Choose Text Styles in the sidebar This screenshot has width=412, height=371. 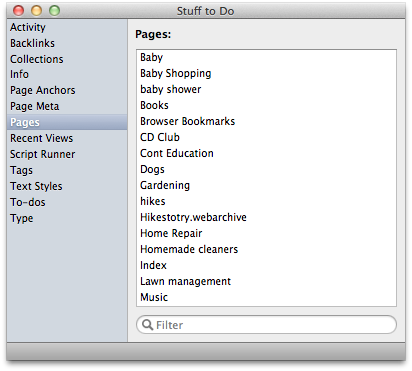[x=67, y=186]
